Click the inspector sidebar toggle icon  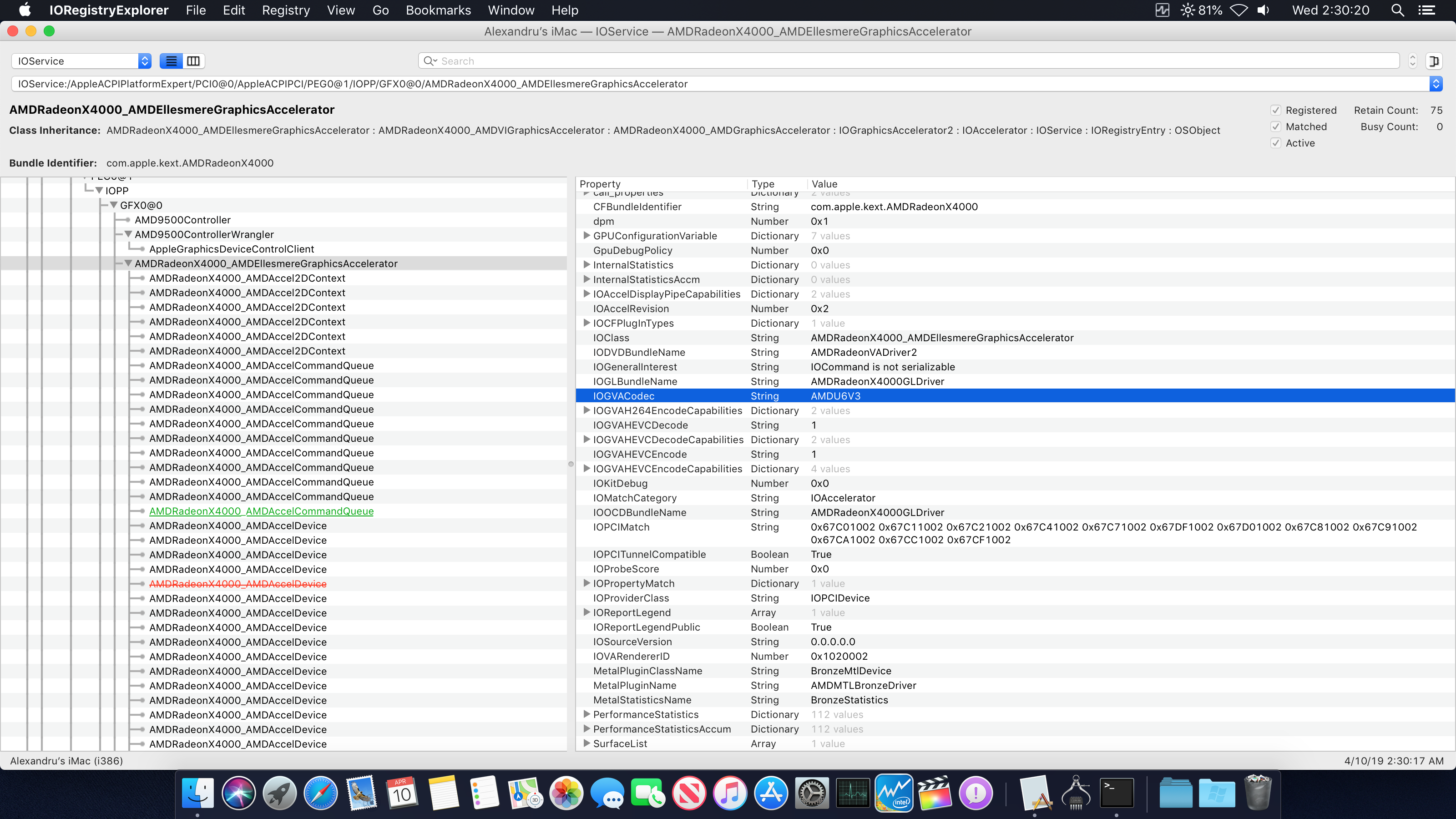1433,61
